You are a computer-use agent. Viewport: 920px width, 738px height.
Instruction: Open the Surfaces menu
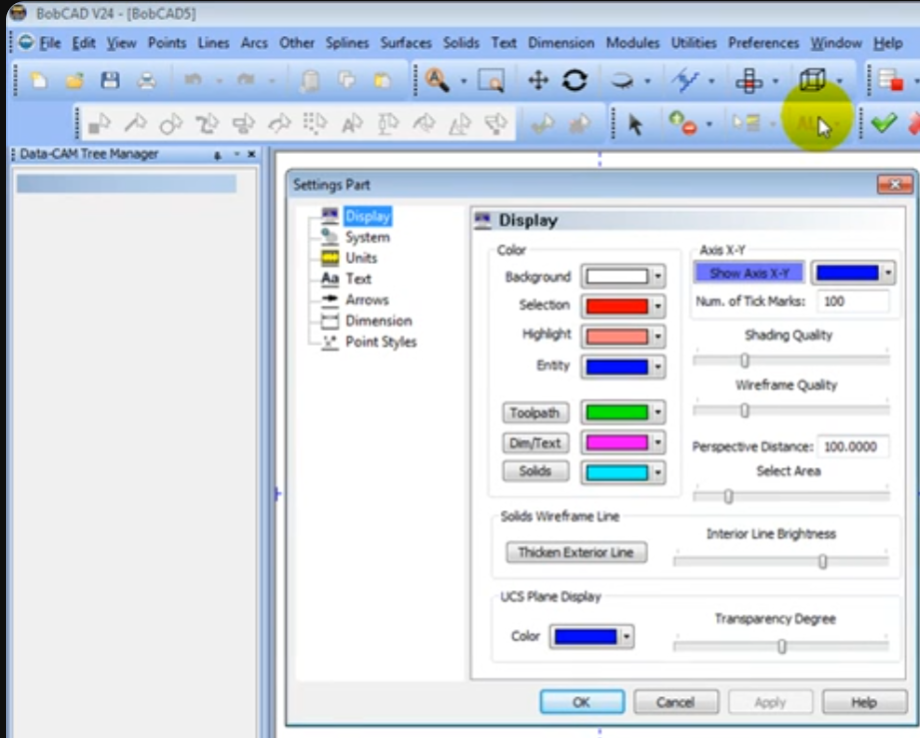click(405, 43)
